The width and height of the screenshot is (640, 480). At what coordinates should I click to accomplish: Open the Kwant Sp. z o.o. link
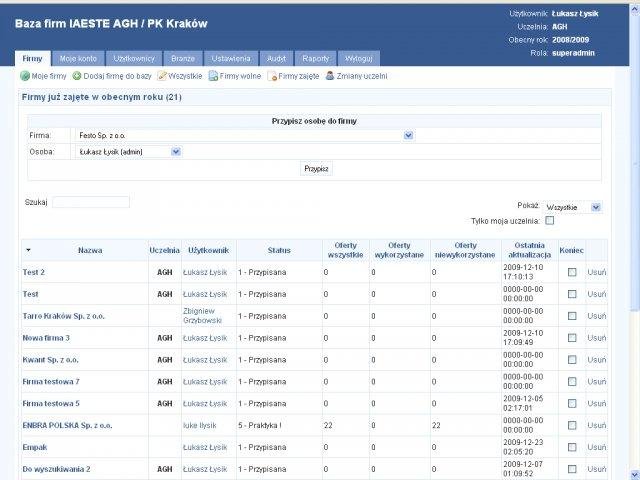(51, 360)
